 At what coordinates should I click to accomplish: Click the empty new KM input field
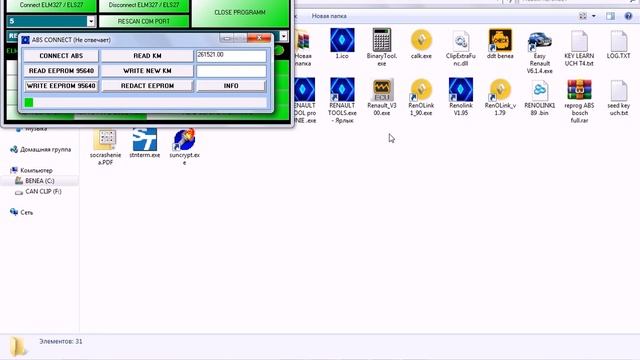coord(231,71)
